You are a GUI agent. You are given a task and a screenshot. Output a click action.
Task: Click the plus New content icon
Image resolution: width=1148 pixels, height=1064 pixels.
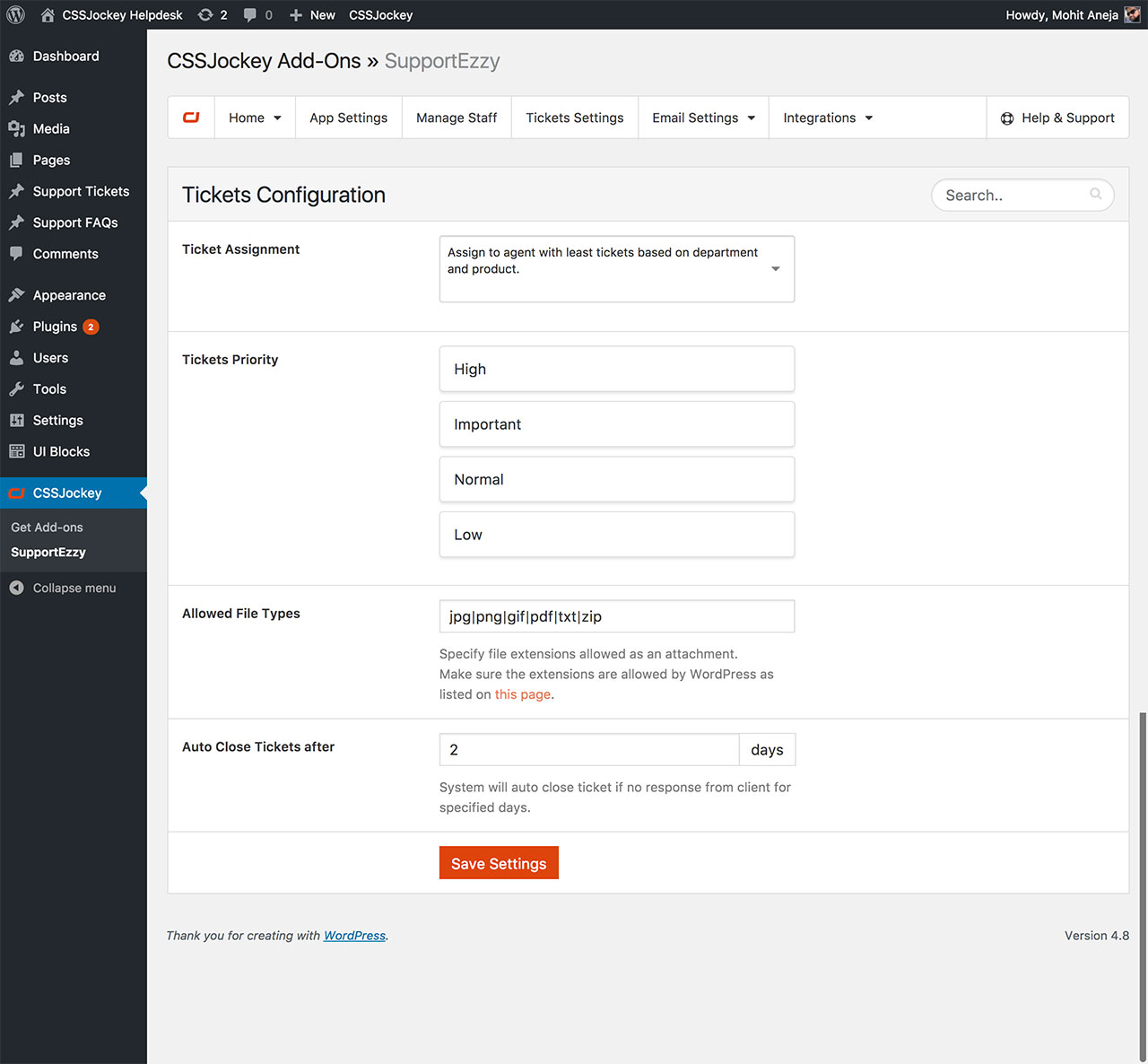coord(296,15)
